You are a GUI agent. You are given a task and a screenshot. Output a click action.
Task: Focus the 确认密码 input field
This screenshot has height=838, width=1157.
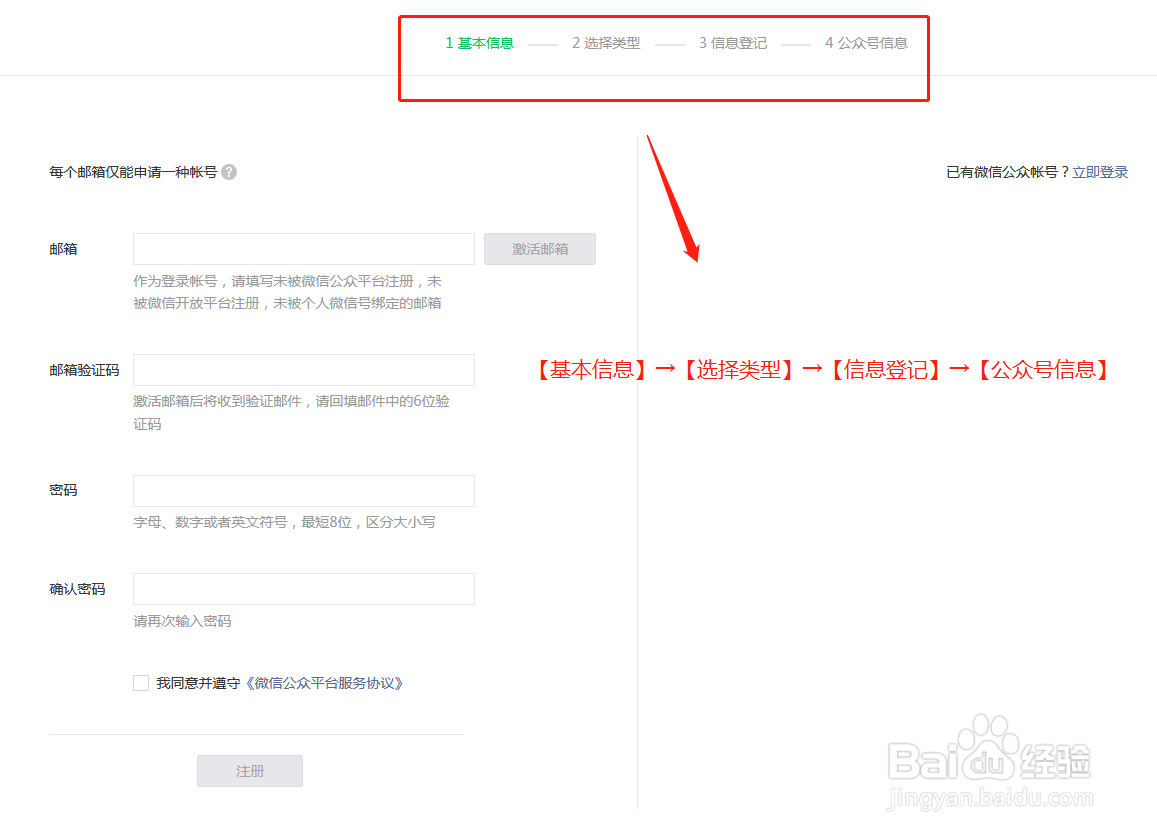point(304,589)
